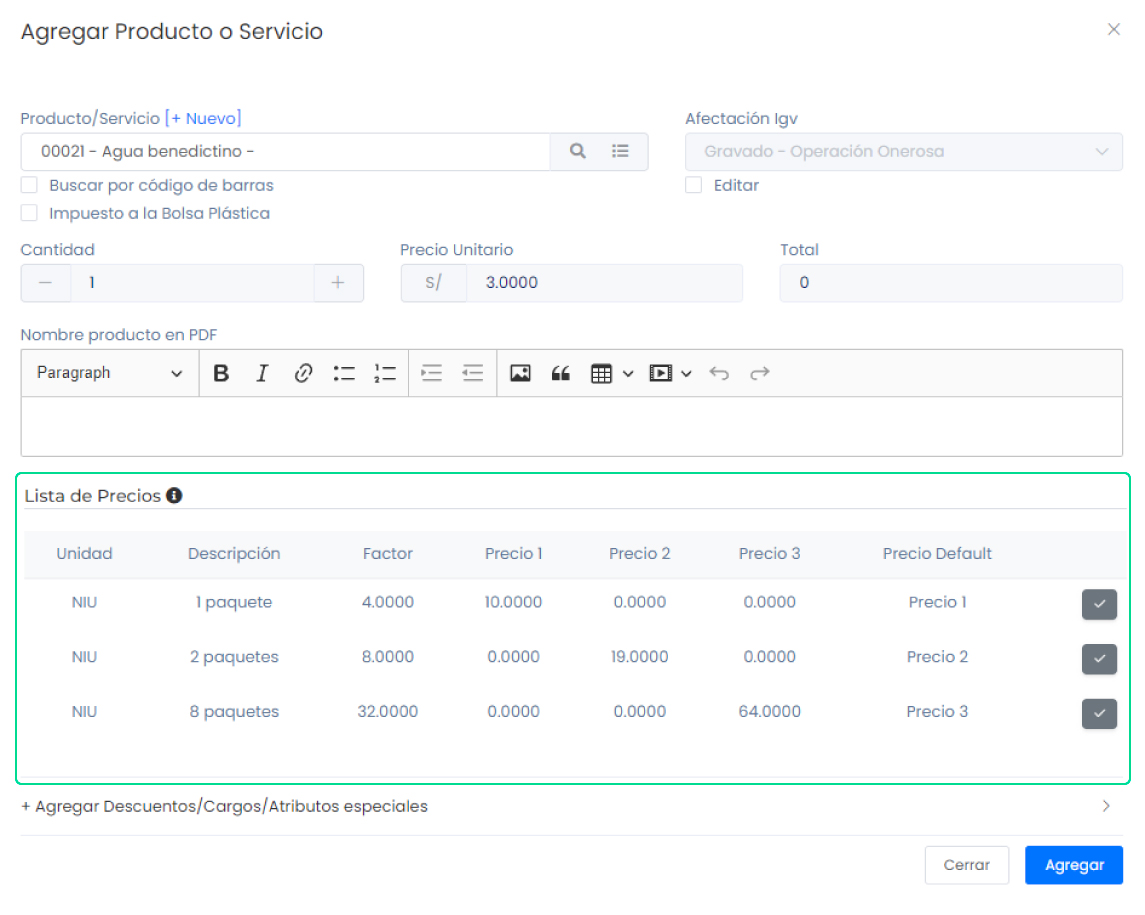Open the Paragraph style dropdown
1145x915 pixels.
(x=110, y=373)
